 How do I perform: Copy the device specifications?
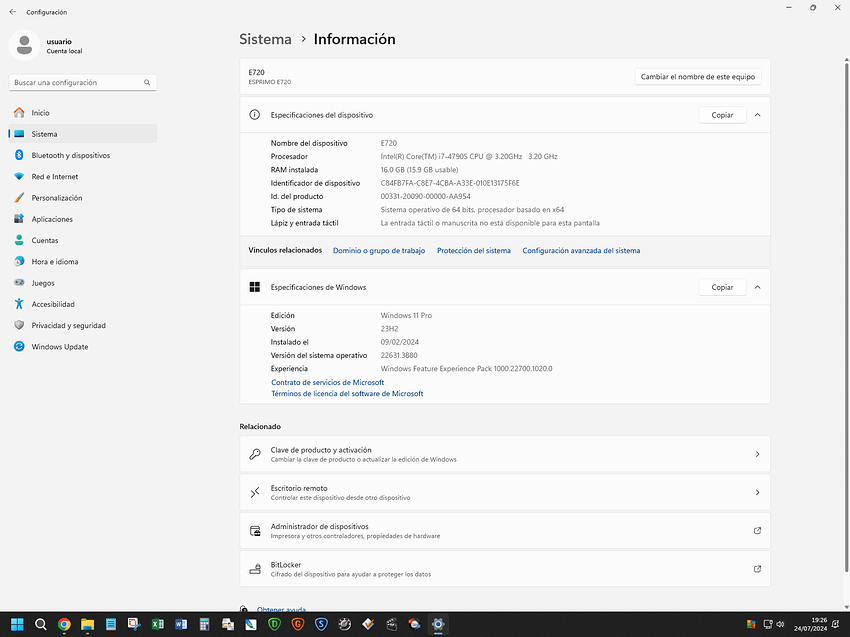click(x=722, y=115)
